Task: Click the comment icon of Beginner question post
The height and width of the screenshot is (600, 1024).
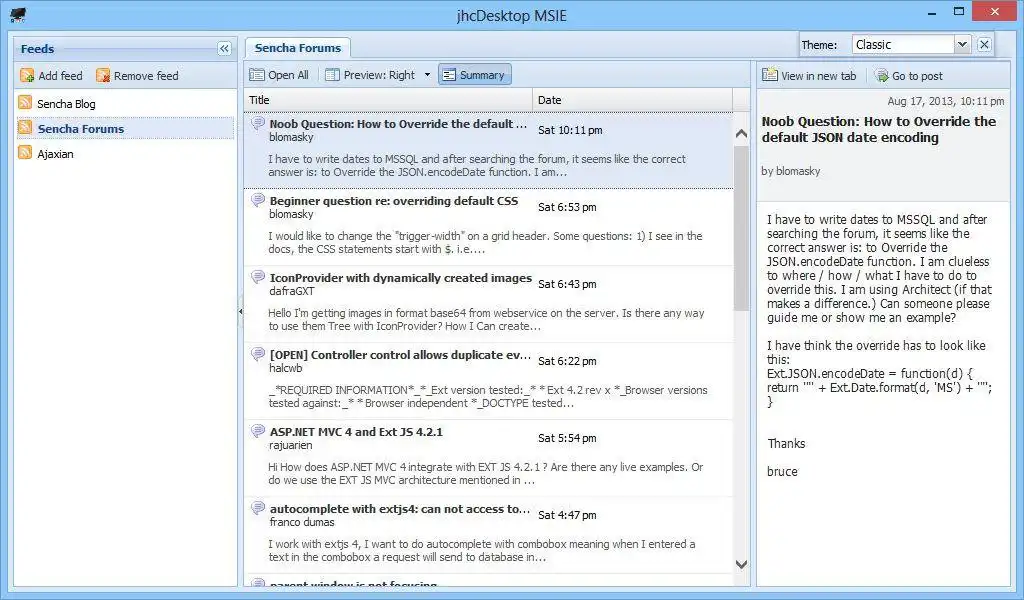Action: [258, 199]
